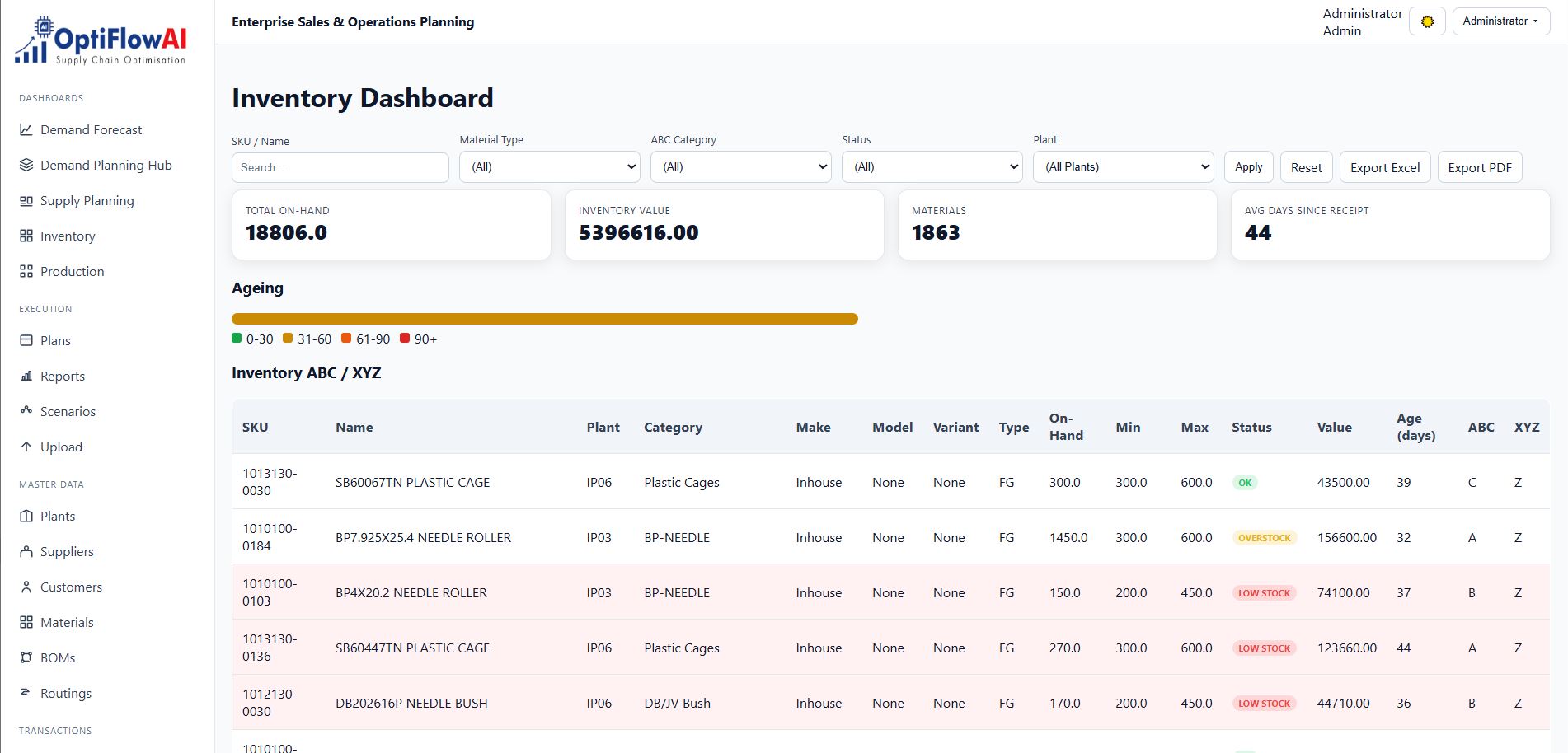Click the Upload arrow icon
1568x753 pixels.
coord(26,447)
